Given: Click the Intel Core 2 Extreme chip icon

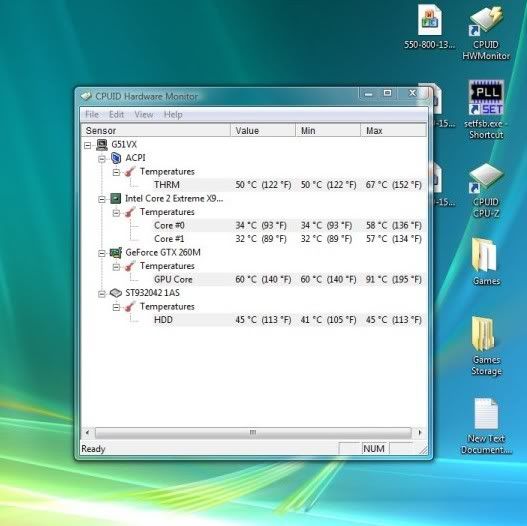Looking at the screenshot, I should 116,198.
